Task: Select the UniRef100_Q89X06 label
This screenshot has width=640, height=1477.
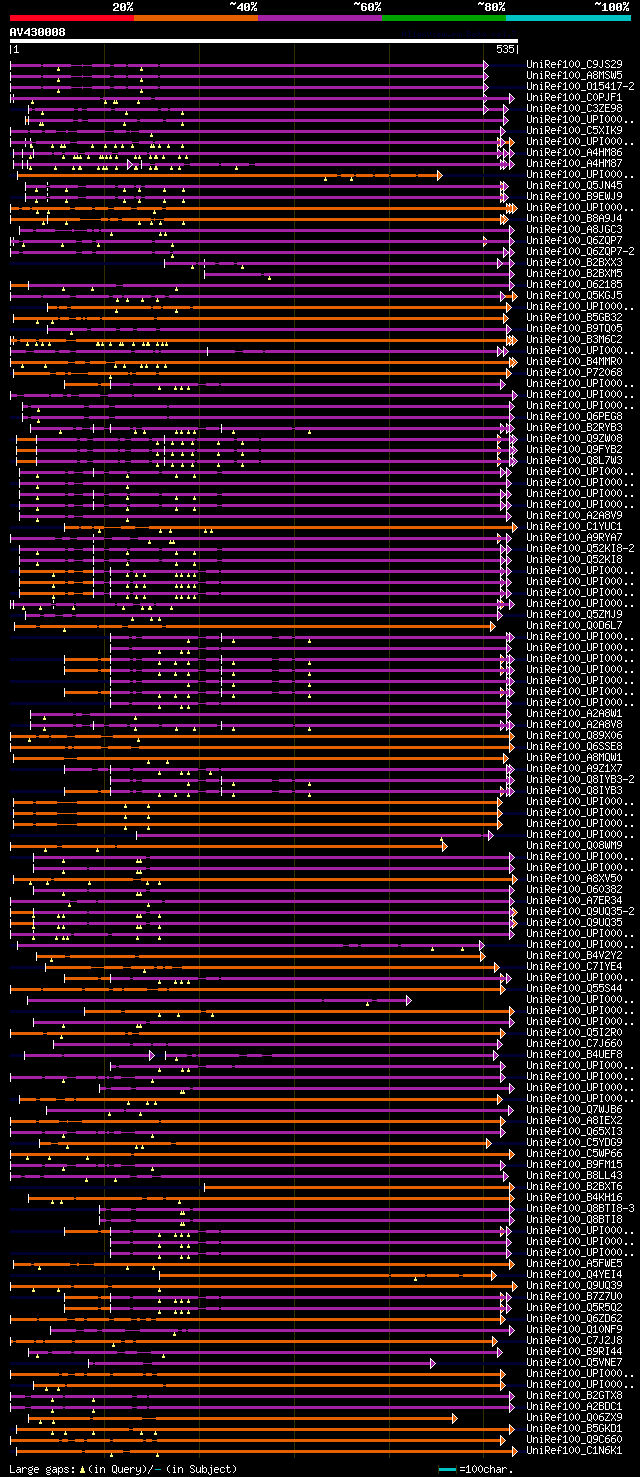Action: [574, 735]
